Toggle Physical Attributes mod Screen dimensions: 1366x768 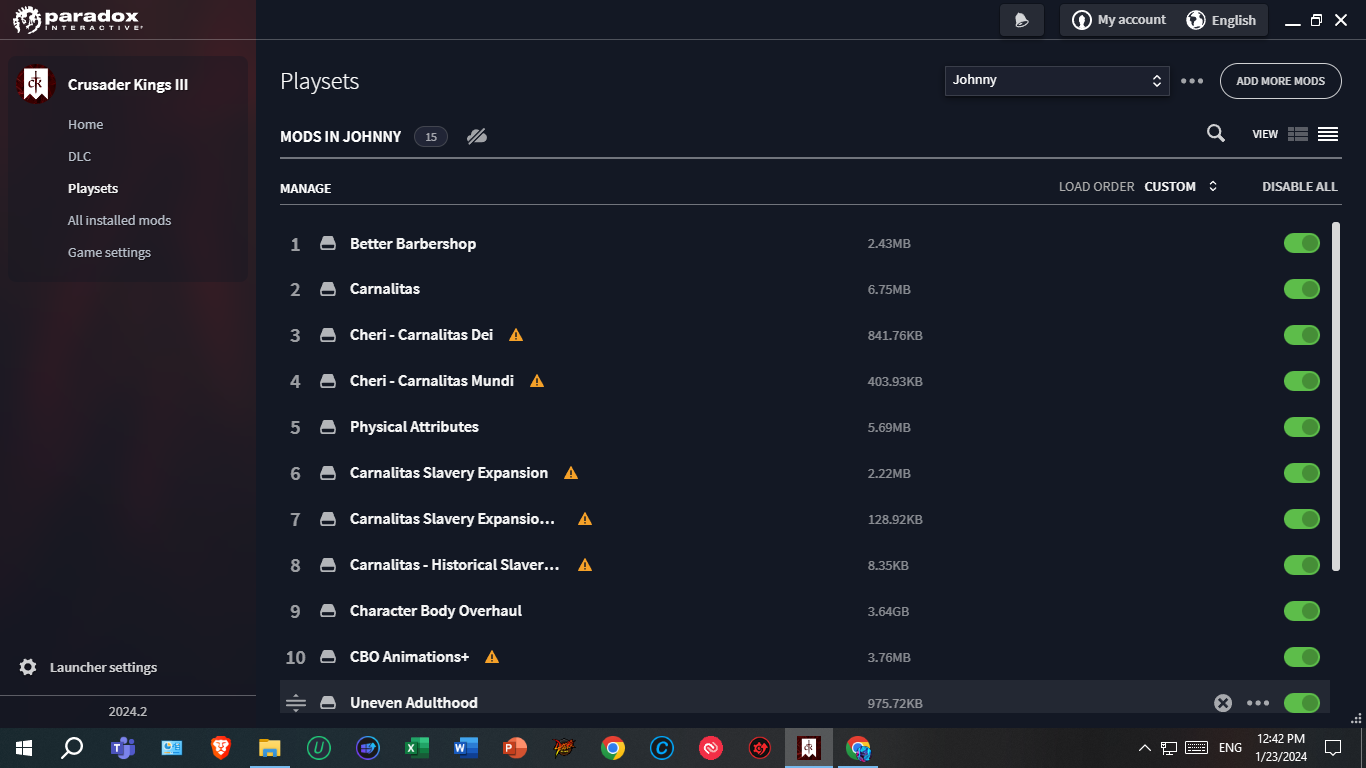click(1302, 427)
